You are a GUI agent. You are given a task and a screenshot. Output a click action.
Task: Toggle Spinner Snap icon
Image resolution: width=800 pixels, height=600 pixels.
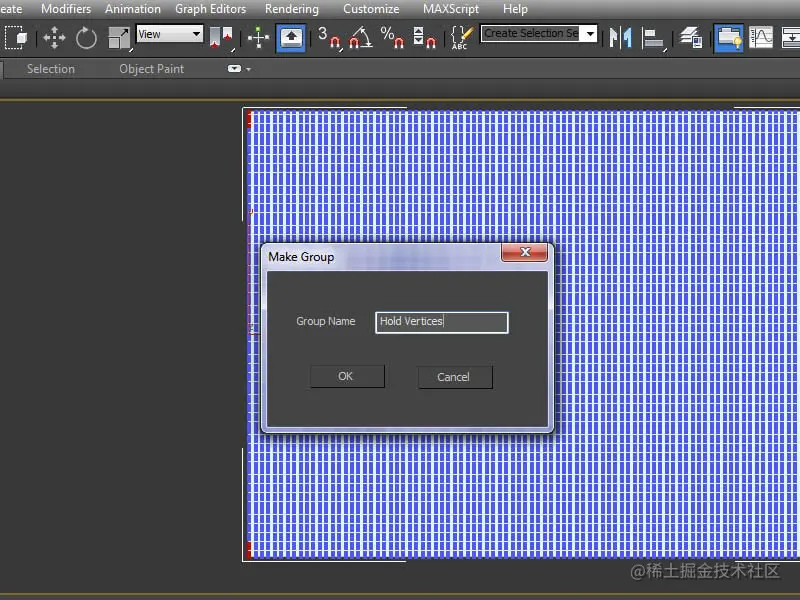[424, 38]
